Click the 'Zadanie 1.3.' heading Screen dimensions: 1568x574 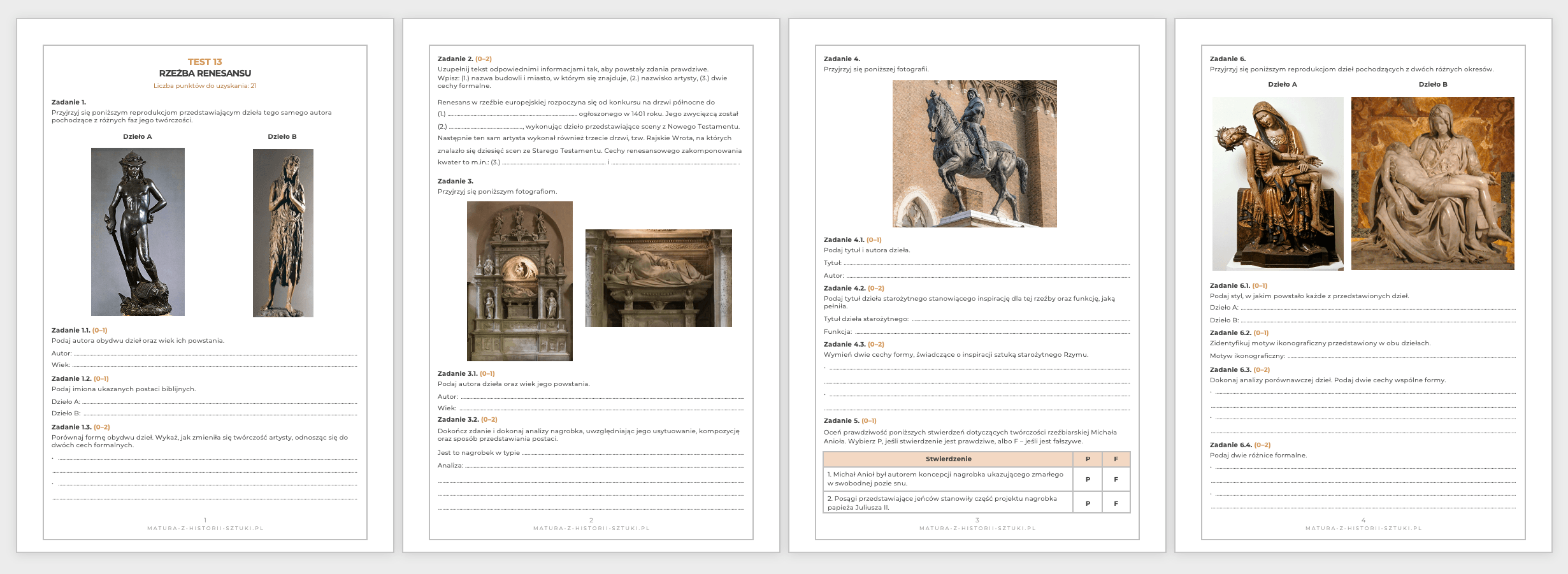click(x=71, y=427)
